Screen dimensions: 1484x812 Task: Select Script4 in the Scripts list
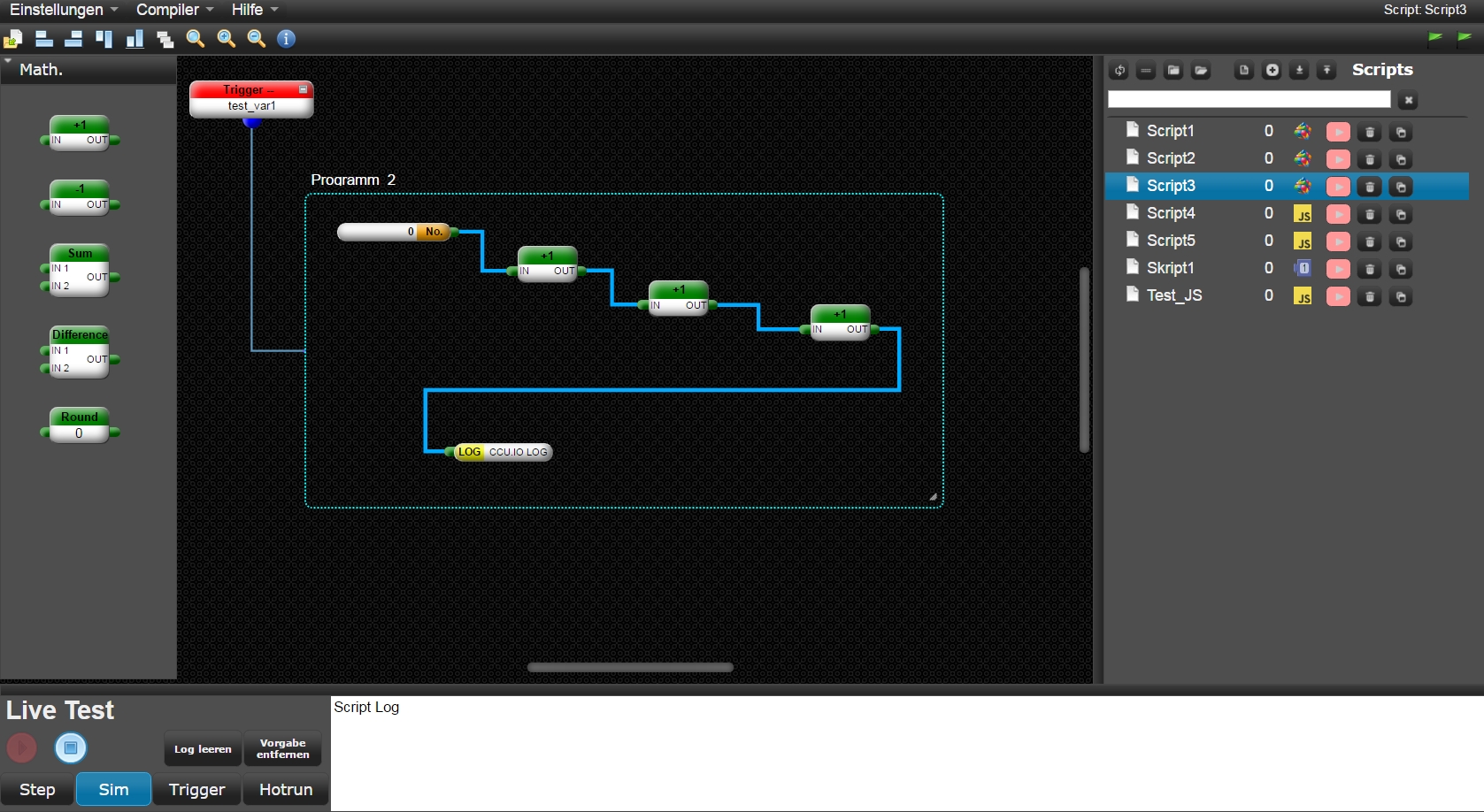[1287, 213]
